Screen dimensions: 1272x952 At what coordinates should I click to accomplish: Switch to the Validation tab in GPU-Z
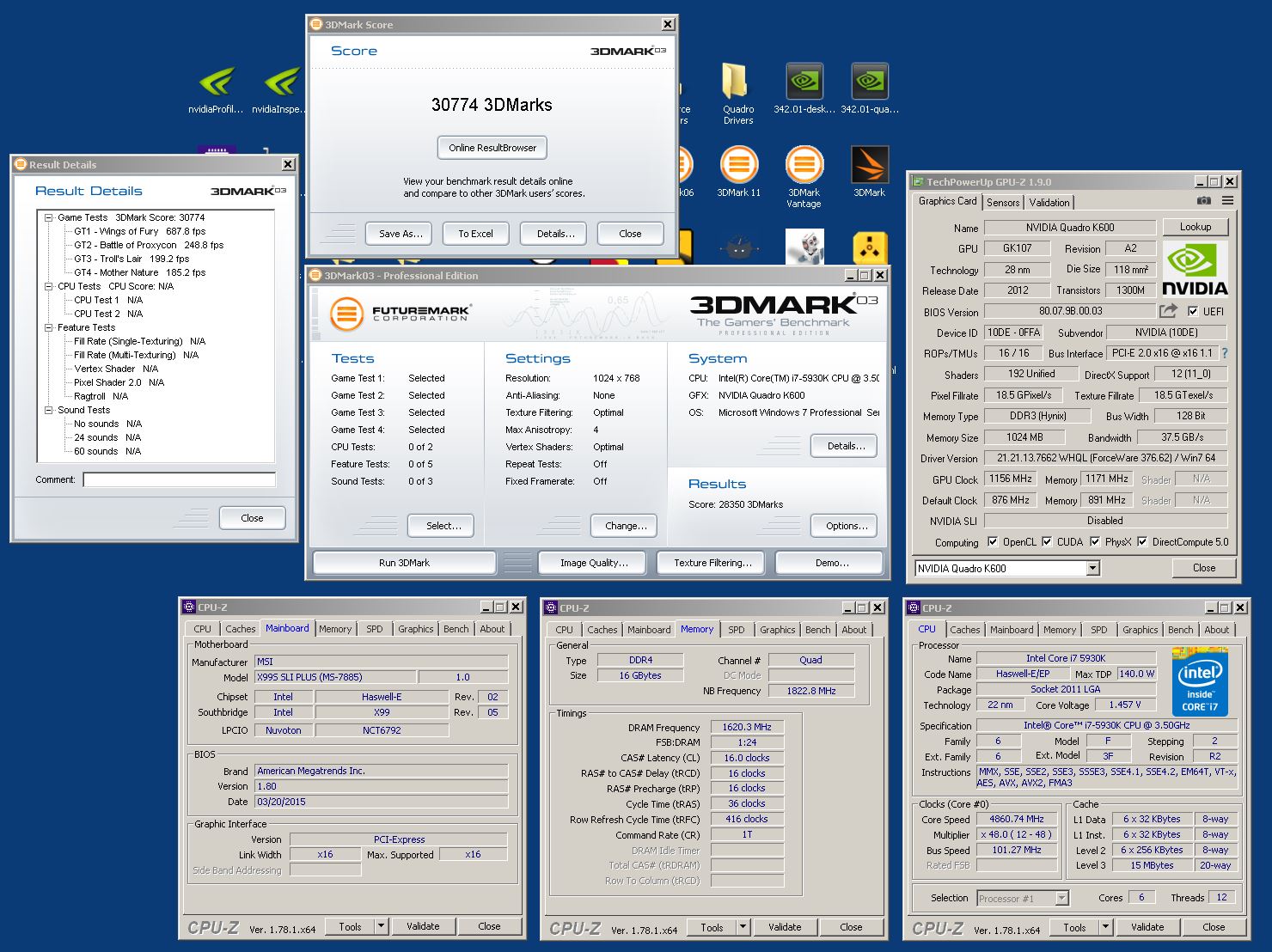click(1049, 203)
